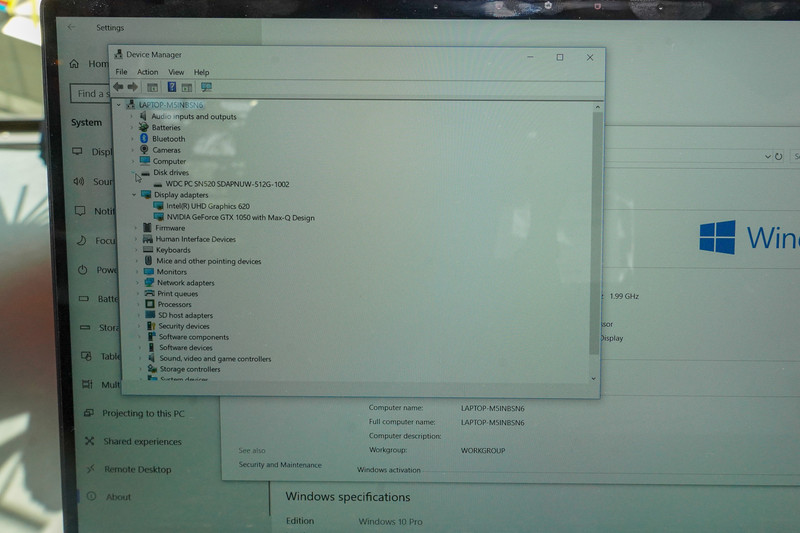Click the Home icon in Settings
This screenshot has height=533, width=800.
pos(74,64)
